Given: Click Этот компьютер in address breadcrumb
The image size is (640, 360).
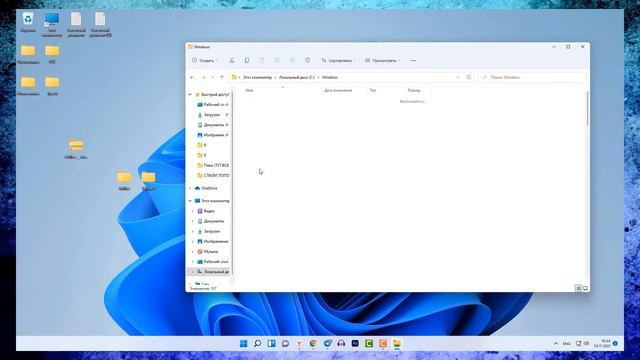Looking at the screenshot, I should pos(257,77).
